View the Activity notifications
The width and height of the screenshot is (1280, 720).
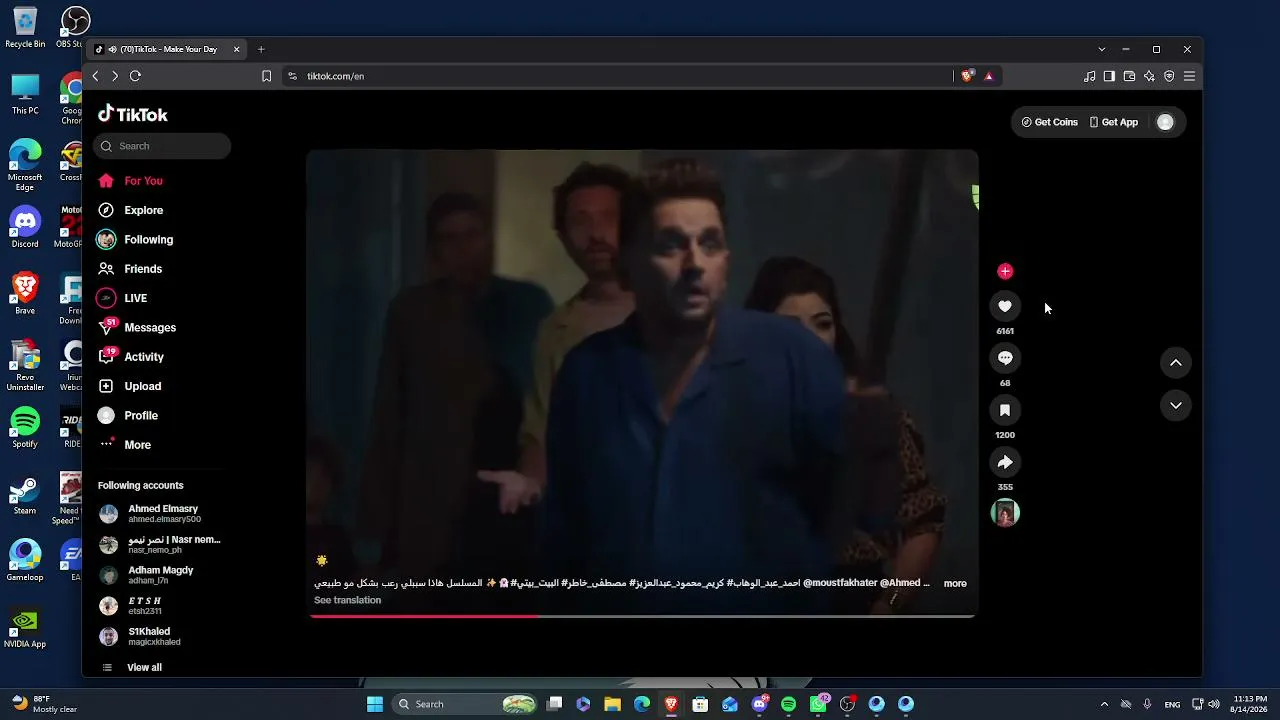130,357
